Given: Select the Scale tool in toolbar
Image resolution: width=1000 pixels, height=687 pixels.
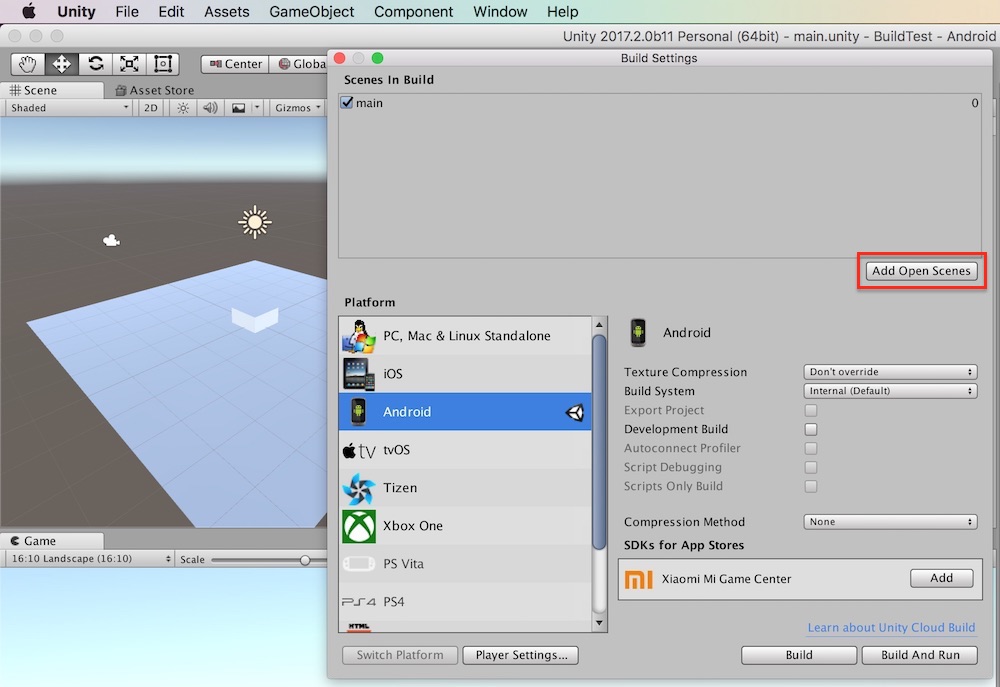Looking at the screenshot, I should tap(129, 64).
